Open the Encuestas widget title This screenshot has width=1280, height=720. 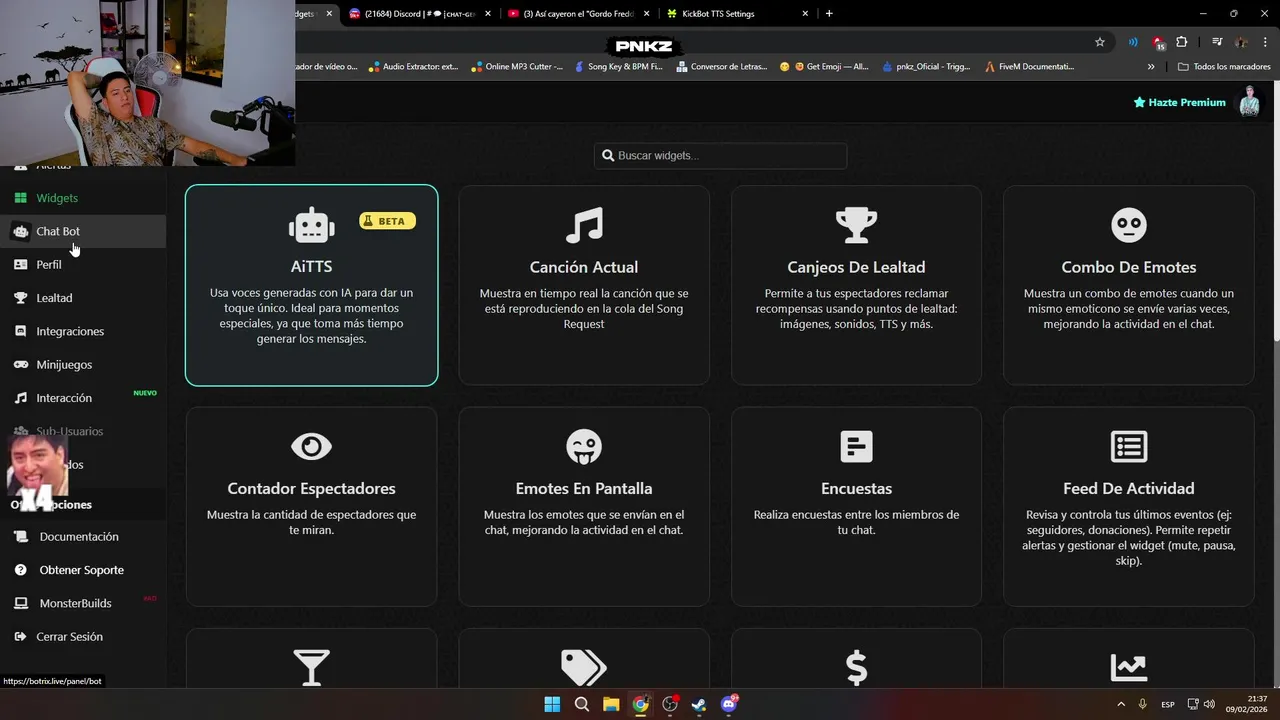click(x=856, y=488)
